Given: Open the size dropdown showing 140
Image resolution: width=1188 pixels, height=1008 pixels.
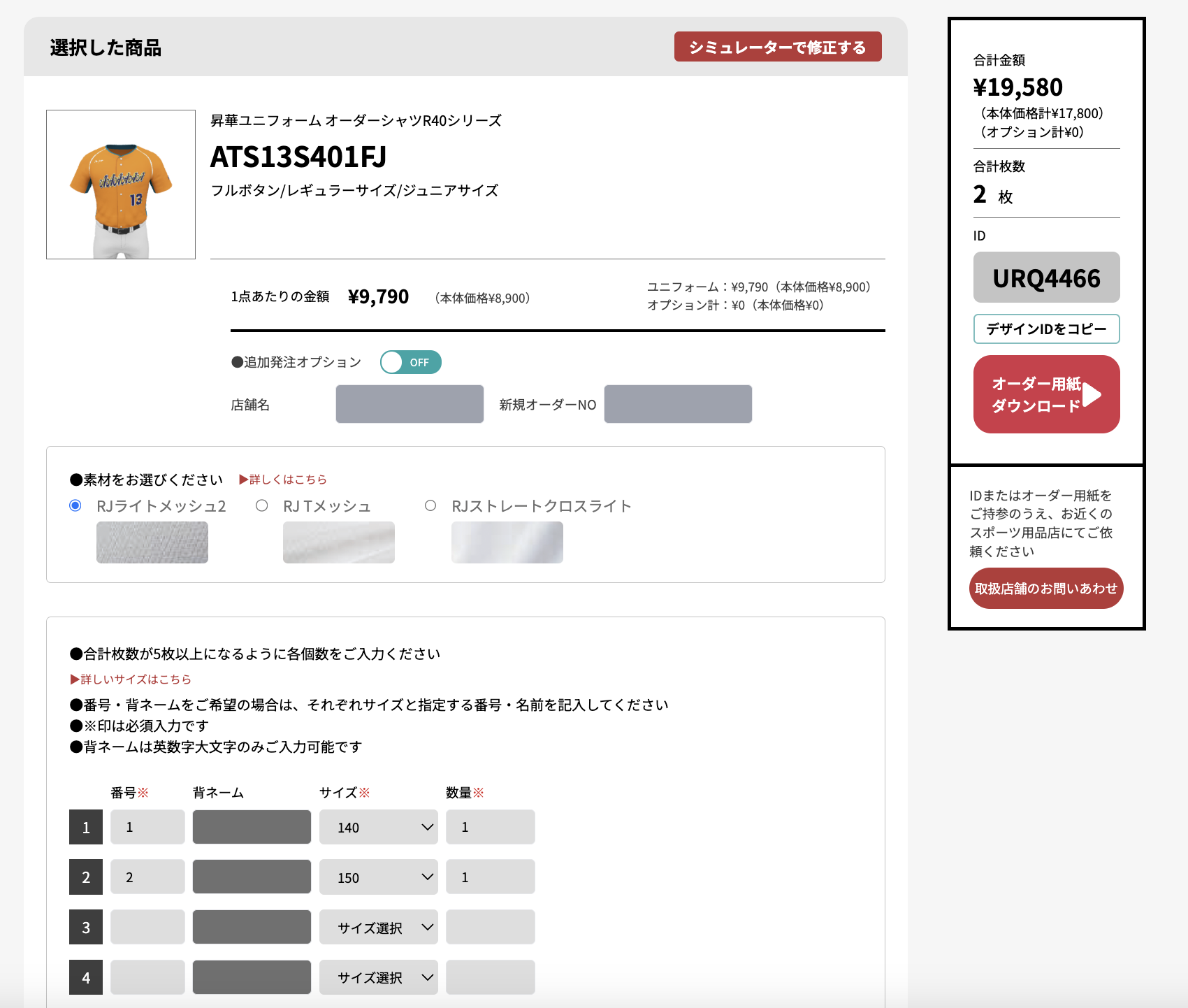Looking at the screenshot, I should tap(378, 827).
